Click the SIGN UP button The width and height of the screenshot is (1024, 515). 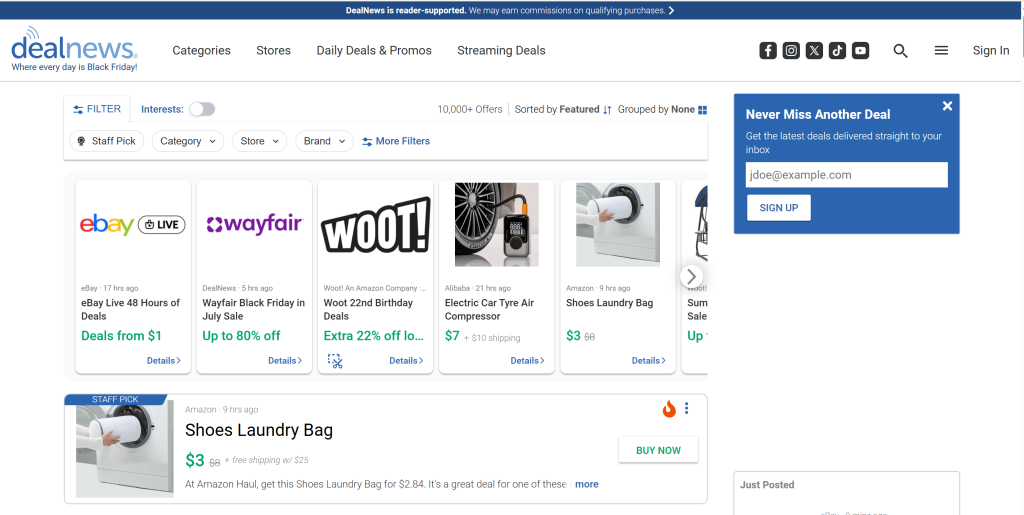[x=778, y=208]
